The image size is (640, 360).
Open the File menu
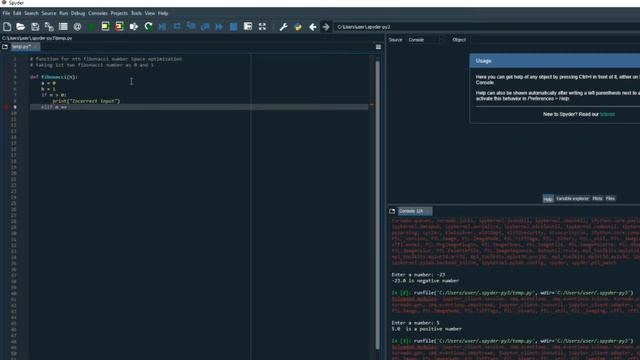[x=6, y=13]
